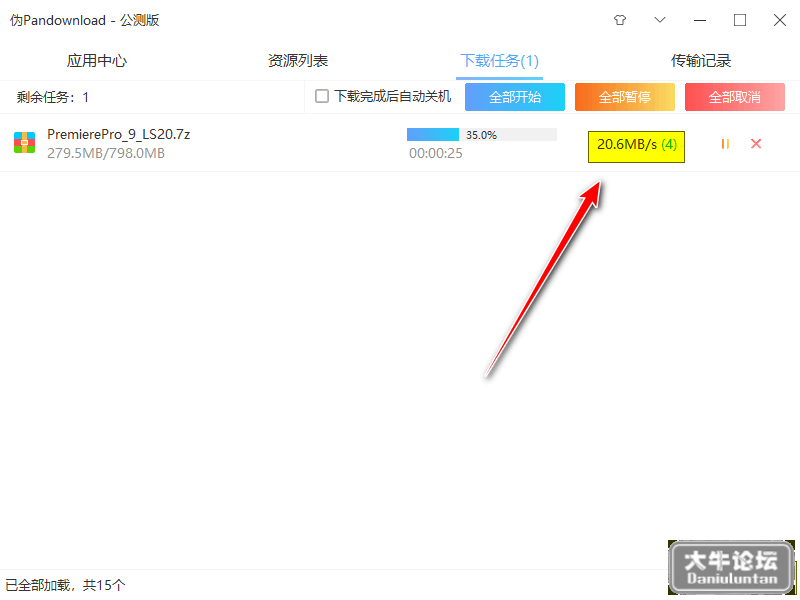The image size is (800, 600).
Task: Open the 传输记录 tab
Action: click(701, 61)
